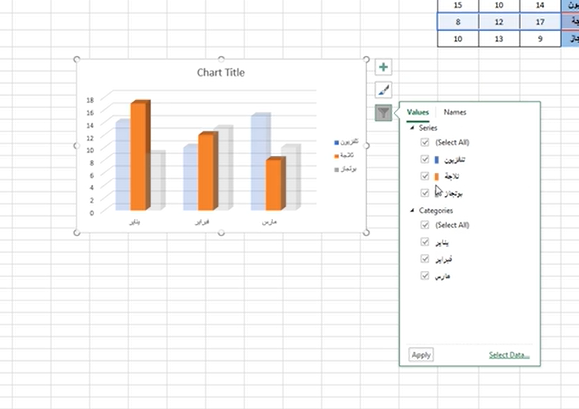The width and height of the screenshot is (579, 409).
Task: Select the cell containing 15
Action: tap(458, 5)
